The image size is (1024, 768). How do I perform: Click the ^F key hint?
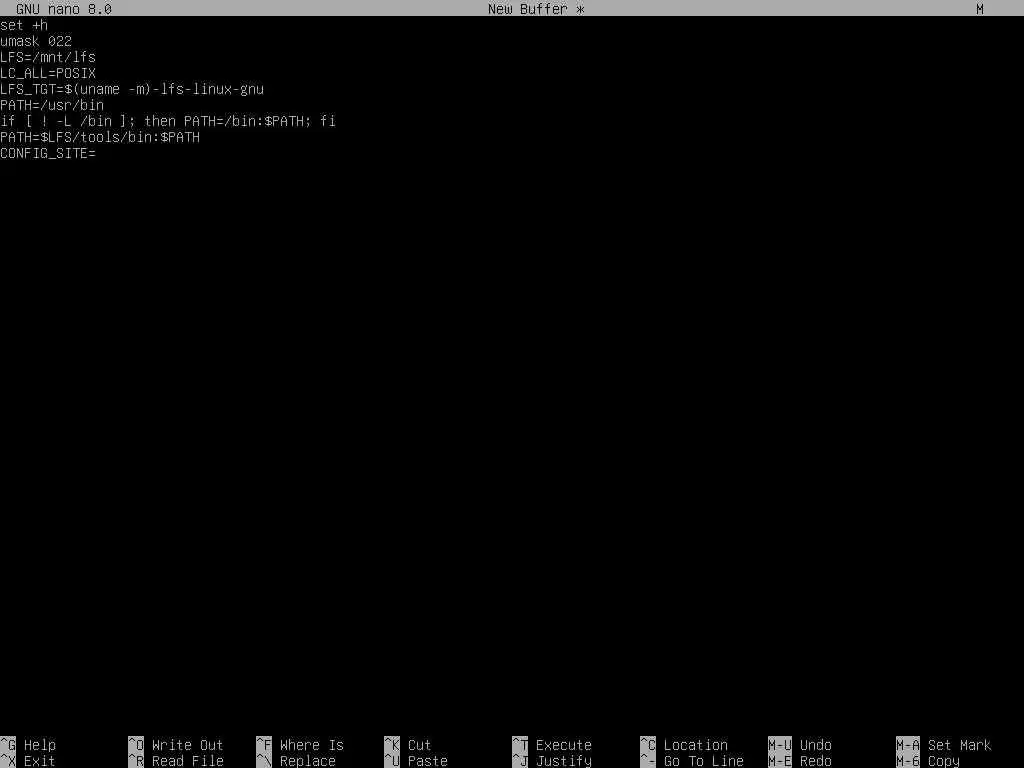coord(264,745)
